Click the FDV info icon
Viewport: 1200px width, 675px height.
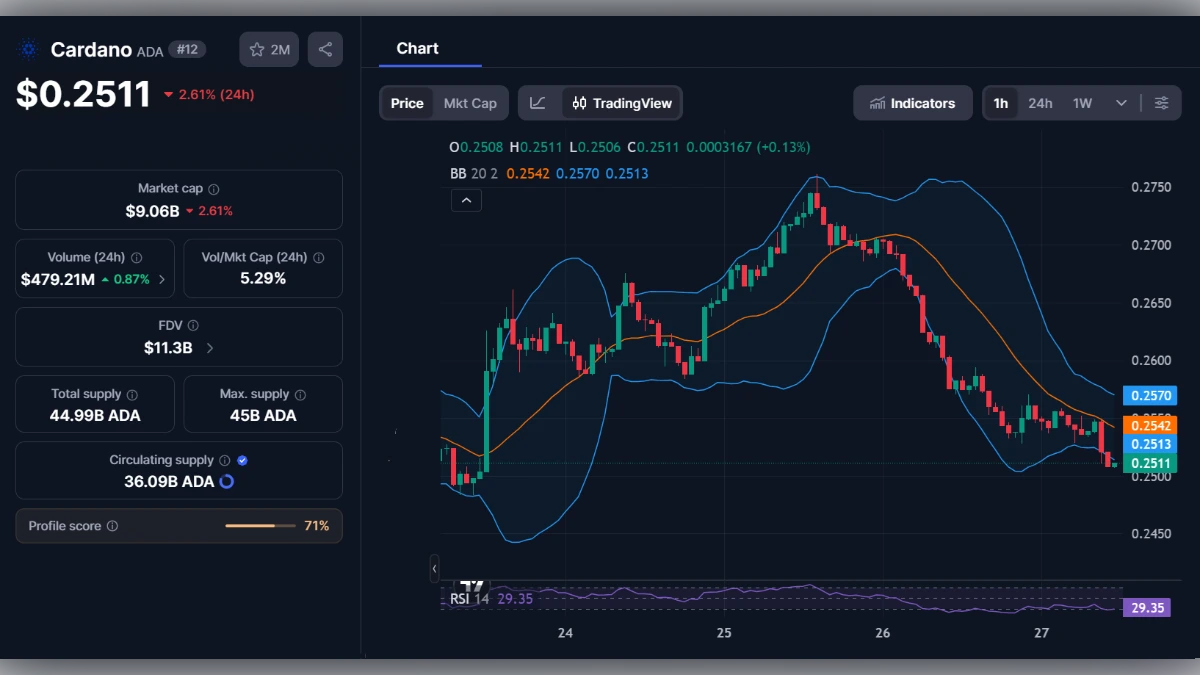point(194,325)
